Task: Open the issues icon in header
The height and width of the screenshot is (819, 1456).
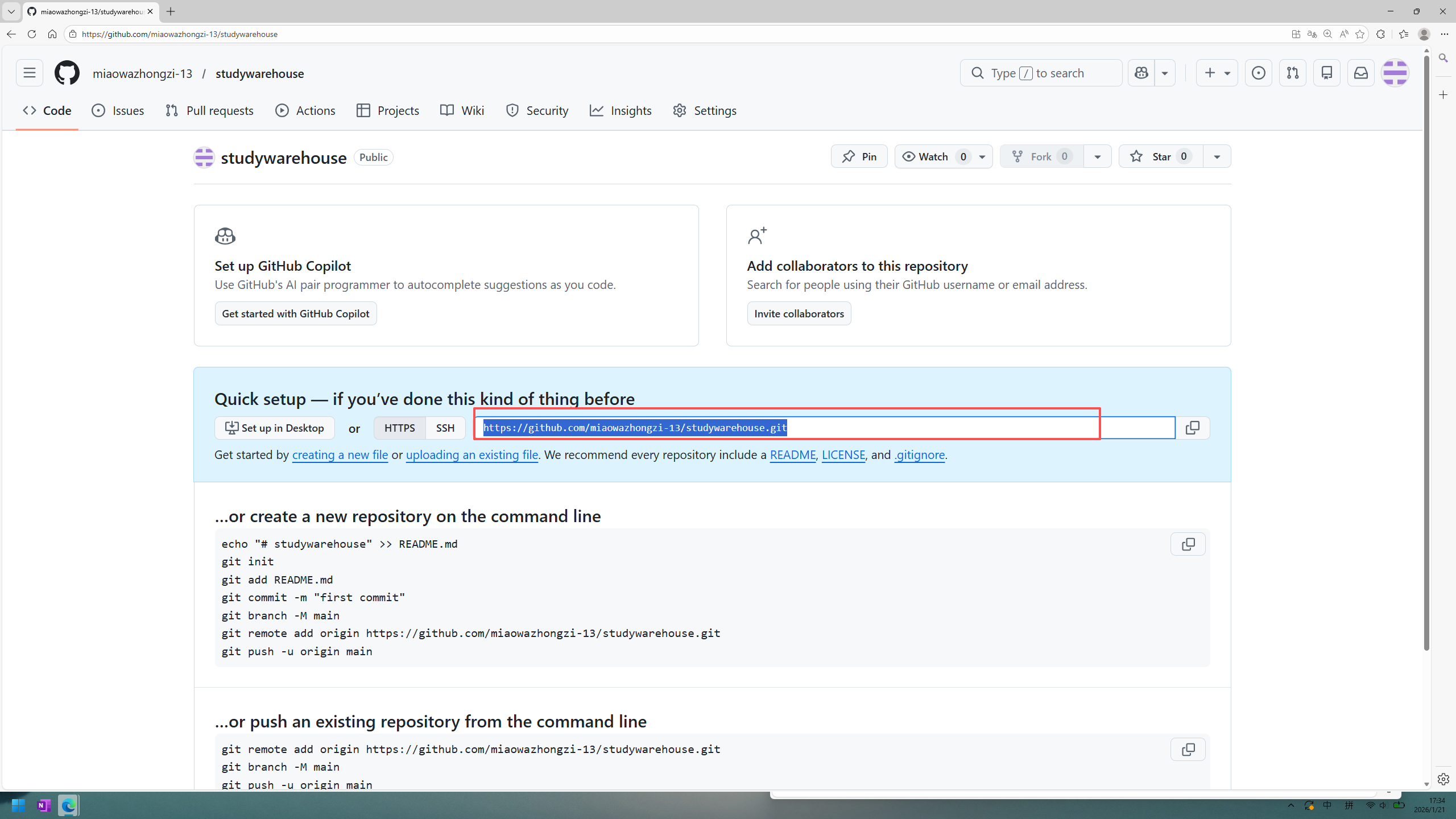Action: coord(1258,73)
